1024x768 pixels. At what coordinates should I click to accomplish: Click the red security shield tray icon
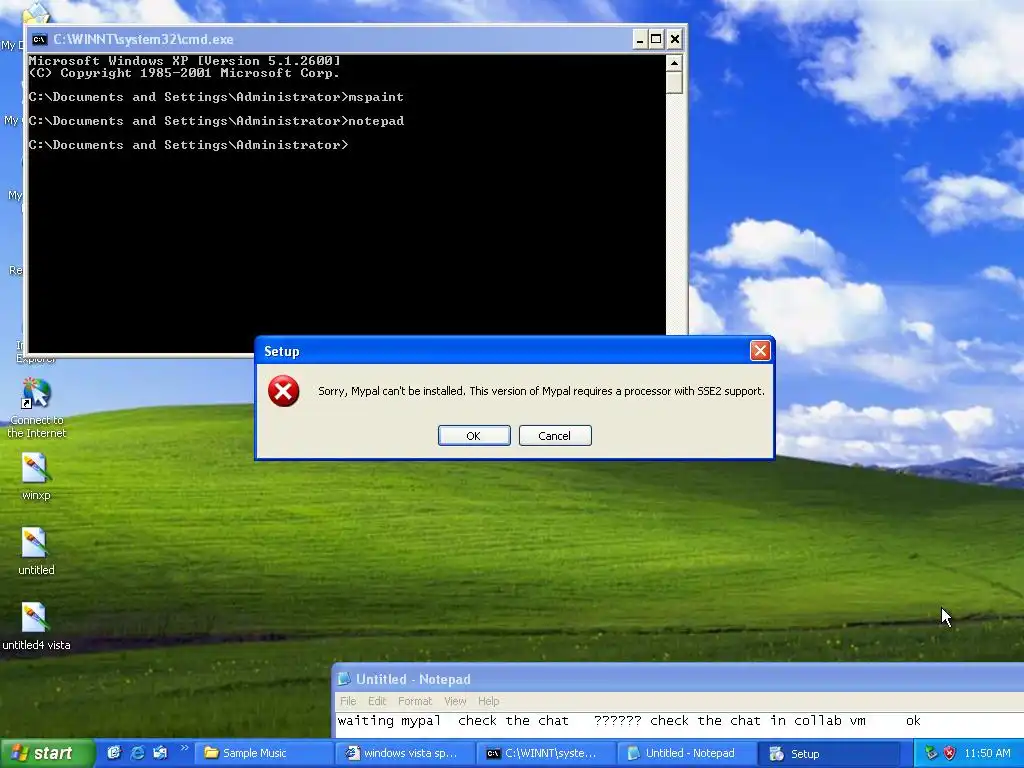(950, 753)
